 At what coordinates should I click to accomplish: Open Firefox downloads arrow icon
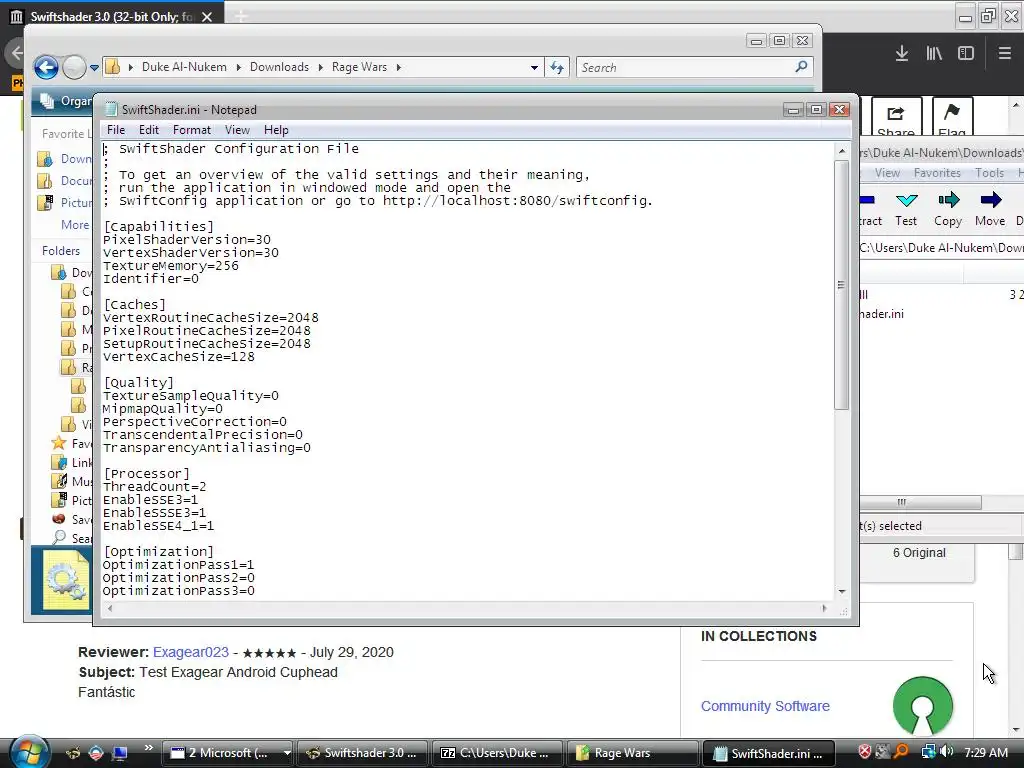tap(902, 54)
